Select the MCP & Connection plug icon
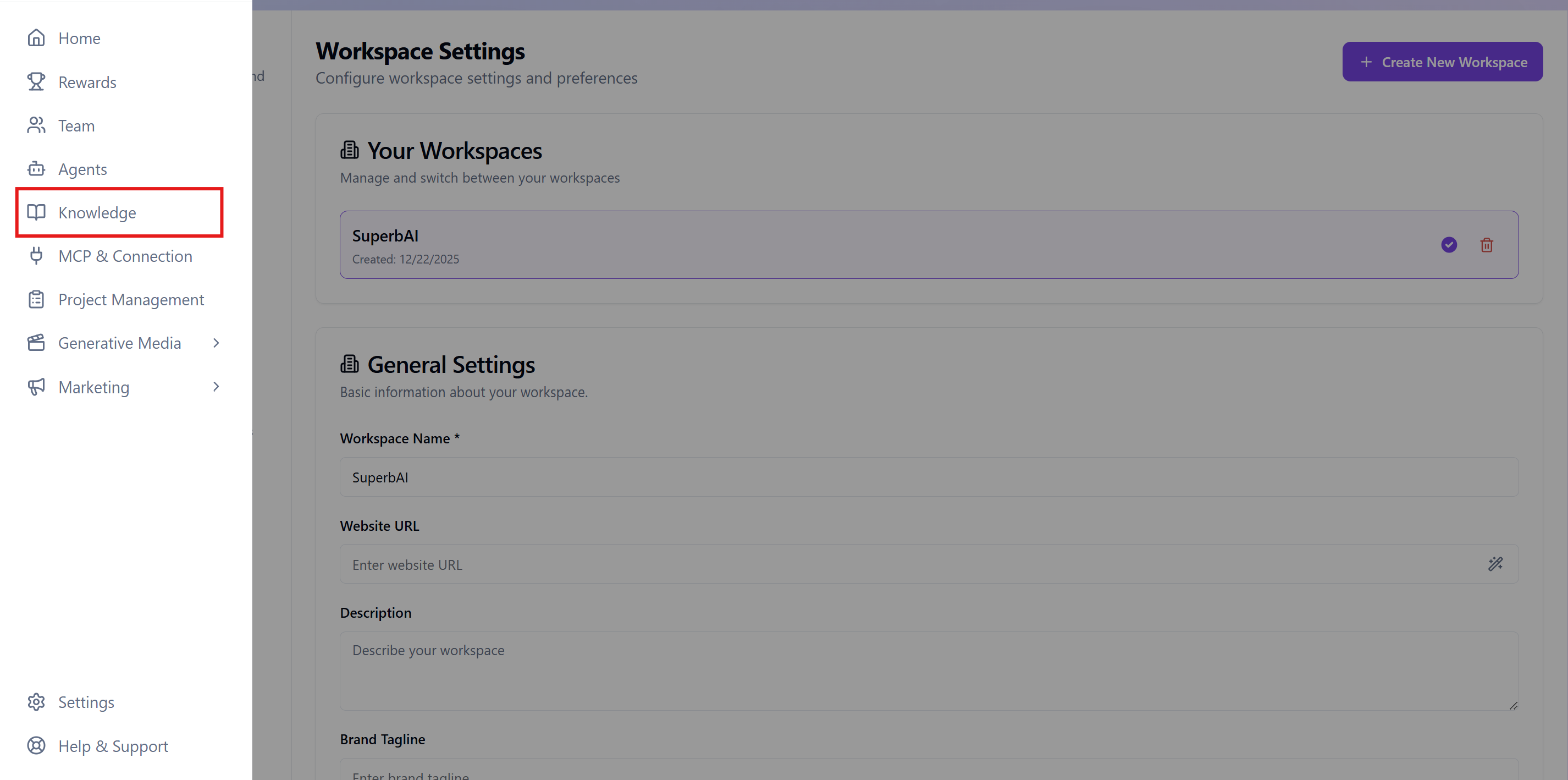The image size is (1568, 780). pyautogui.click(x=36, y=256)
